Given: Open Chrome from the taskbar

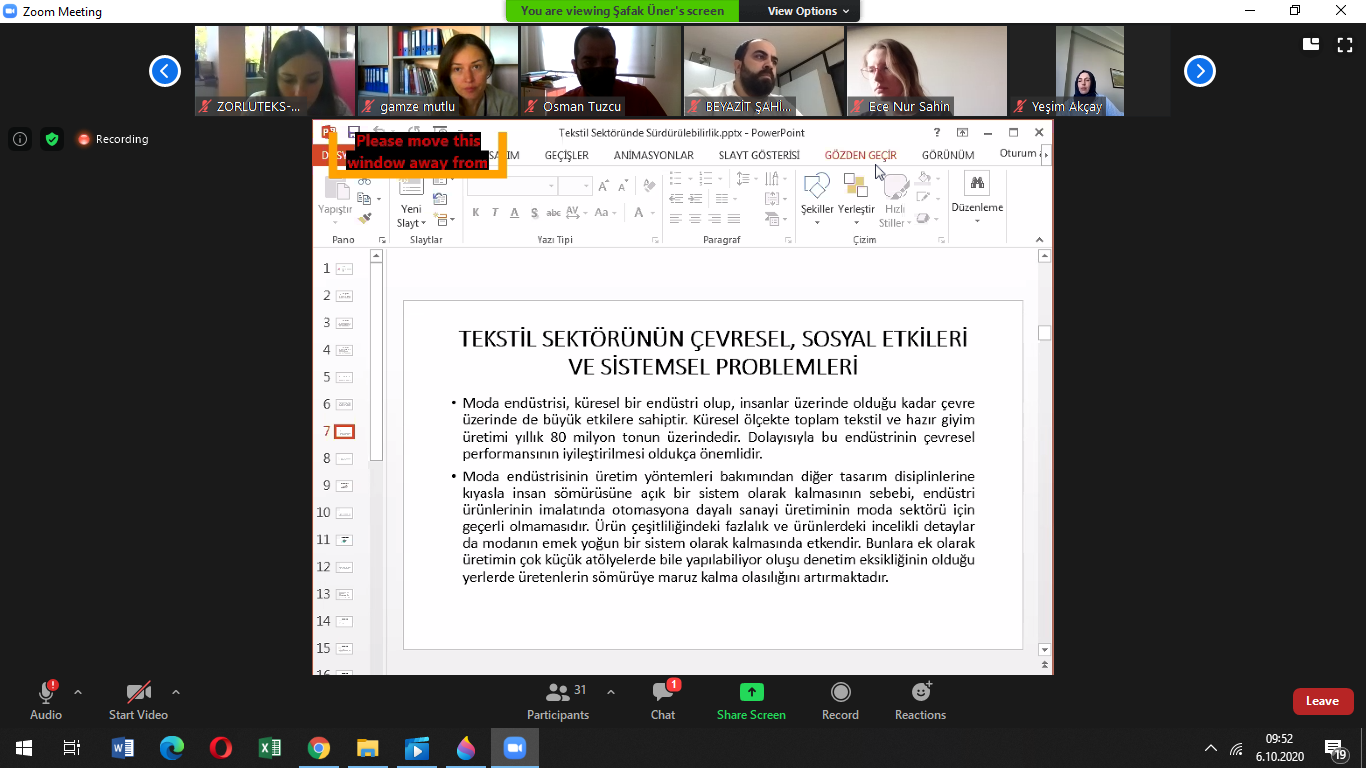Looking at the screenshot, I should click(x=319, y=748).
